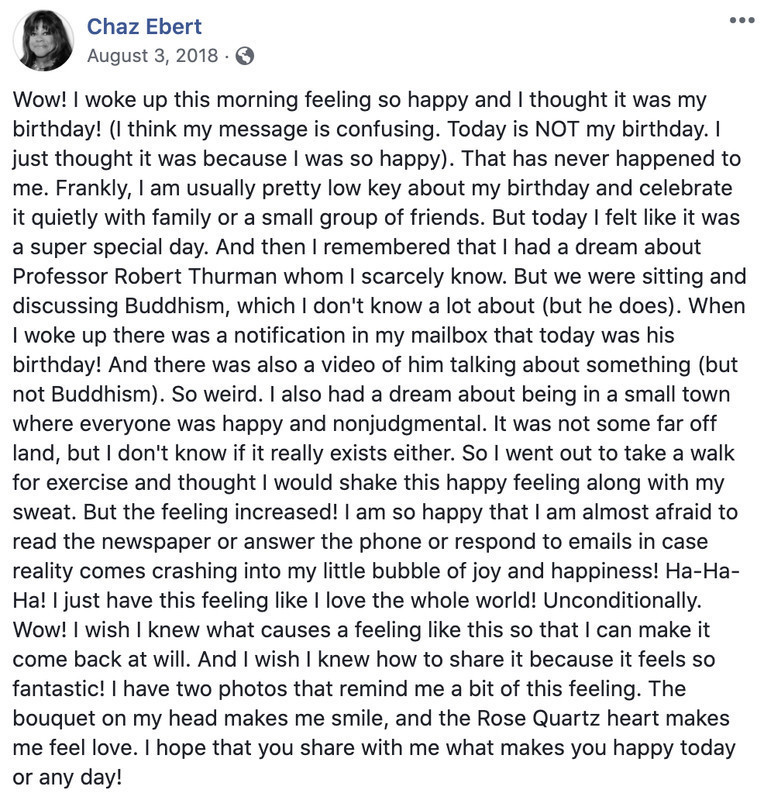This screenshot has width=764, height=800.
Task: Open Chaz Ebert's profile picture
Action: (x=43, y=40)
